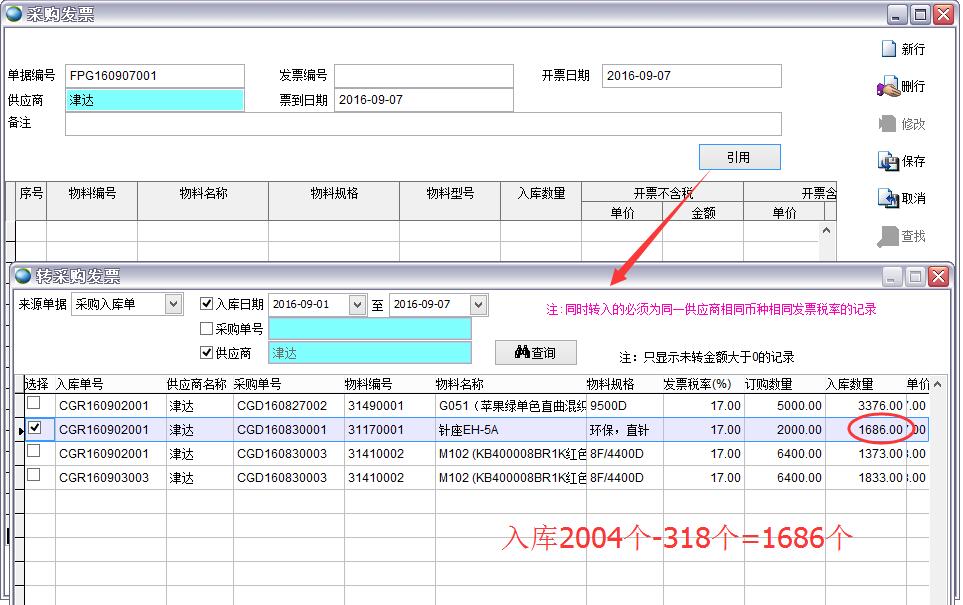
Task: Click the 发票编号 input field
Action: (x=423, y=76)
